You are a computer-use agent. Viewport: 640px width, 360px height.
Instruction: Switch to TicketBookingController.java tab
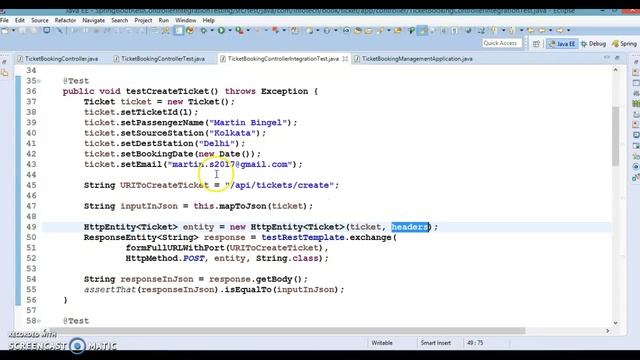(58, 59)
